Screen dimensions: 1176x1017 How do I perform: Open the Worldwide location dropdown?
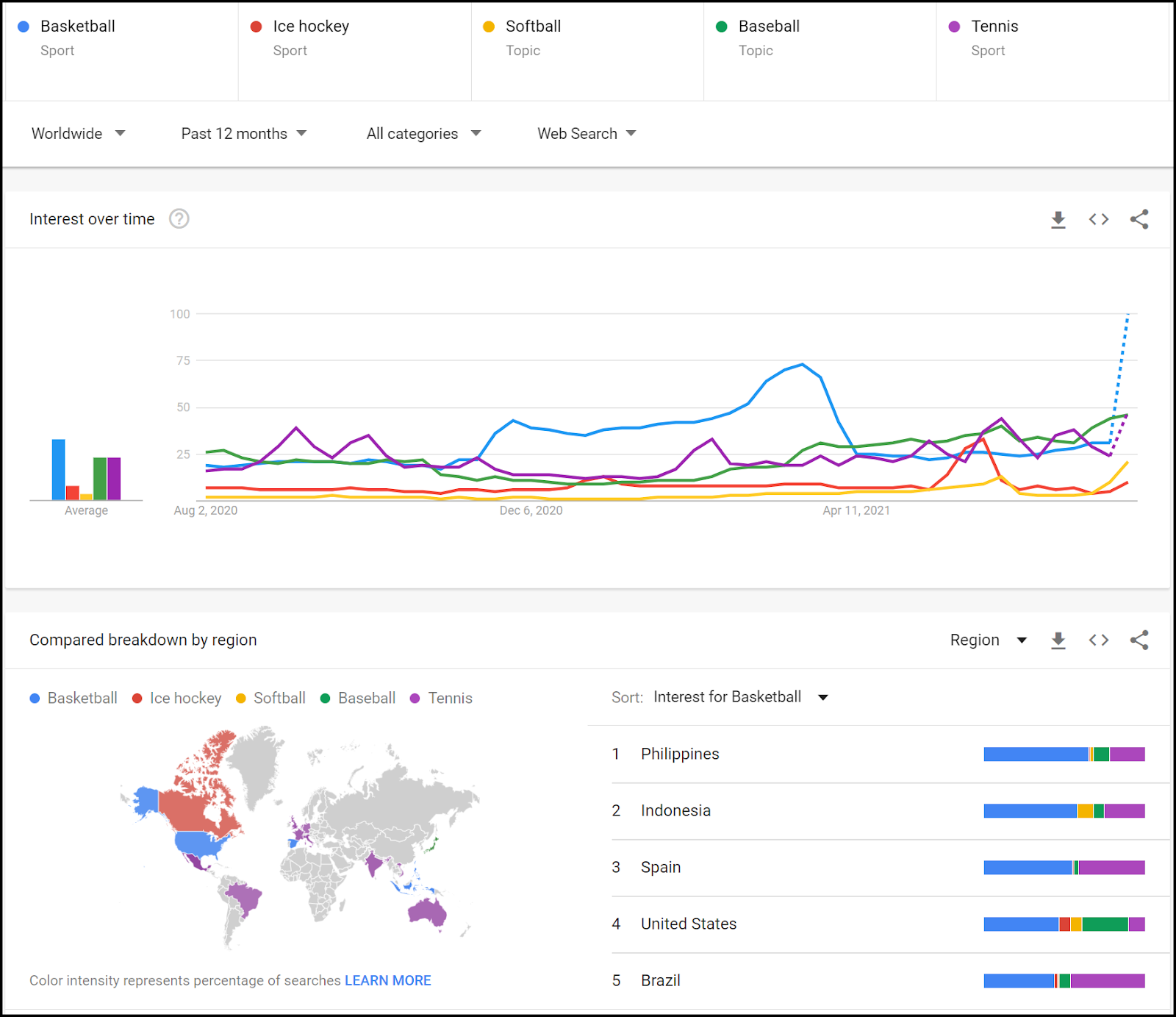(78, 134)
